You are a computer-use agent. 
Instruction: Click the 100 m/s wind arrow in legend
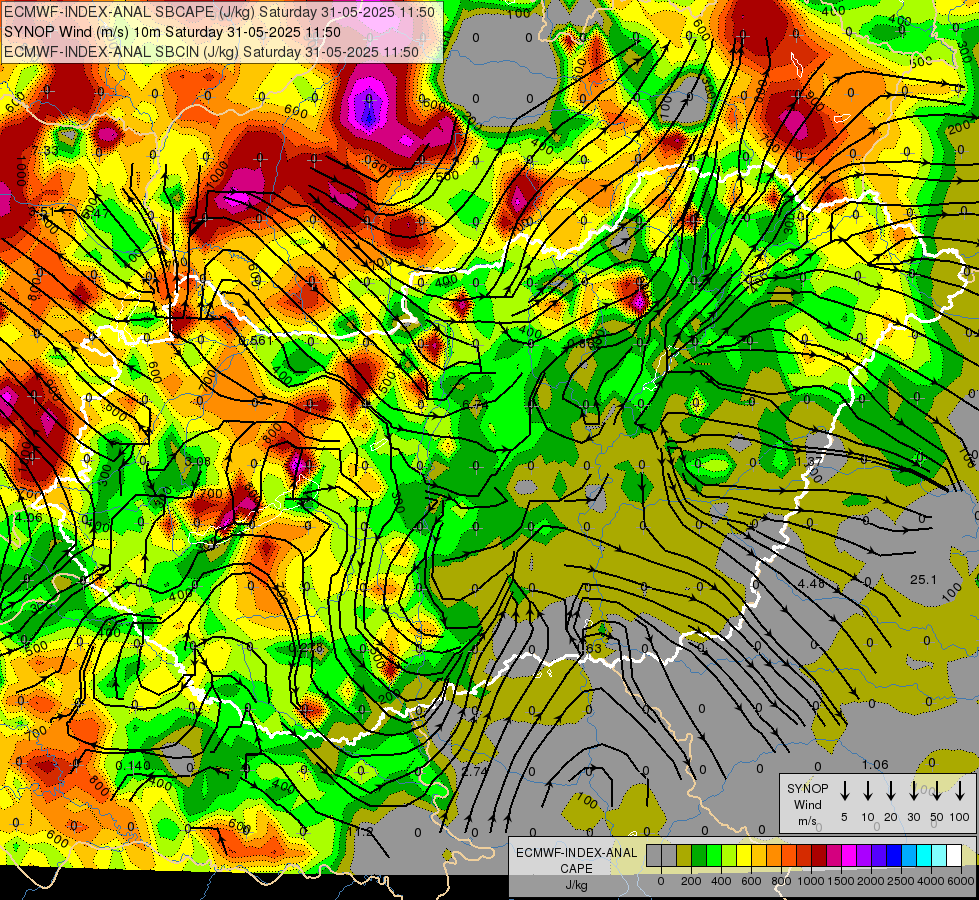(960, 790)
